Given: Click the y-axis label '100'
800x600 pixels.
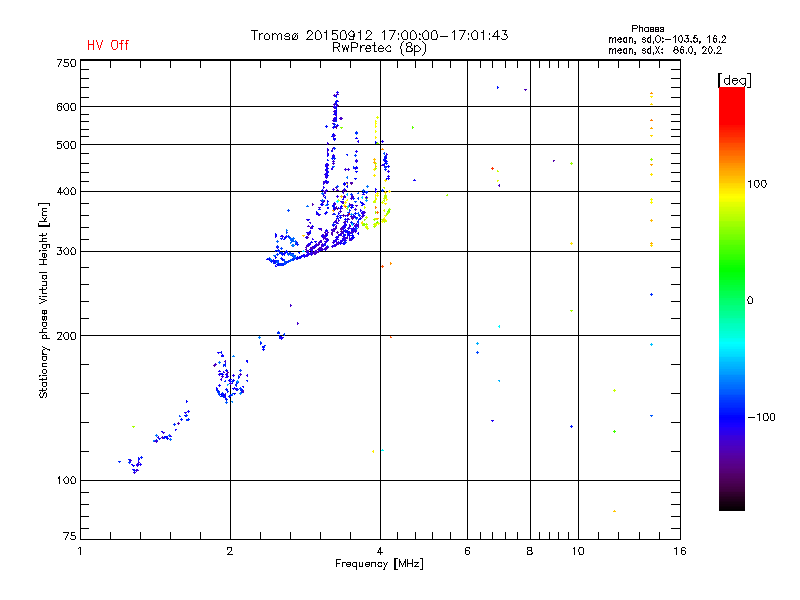Looking at the screenshot, I should pyautogui.click(x=66, y=480).
